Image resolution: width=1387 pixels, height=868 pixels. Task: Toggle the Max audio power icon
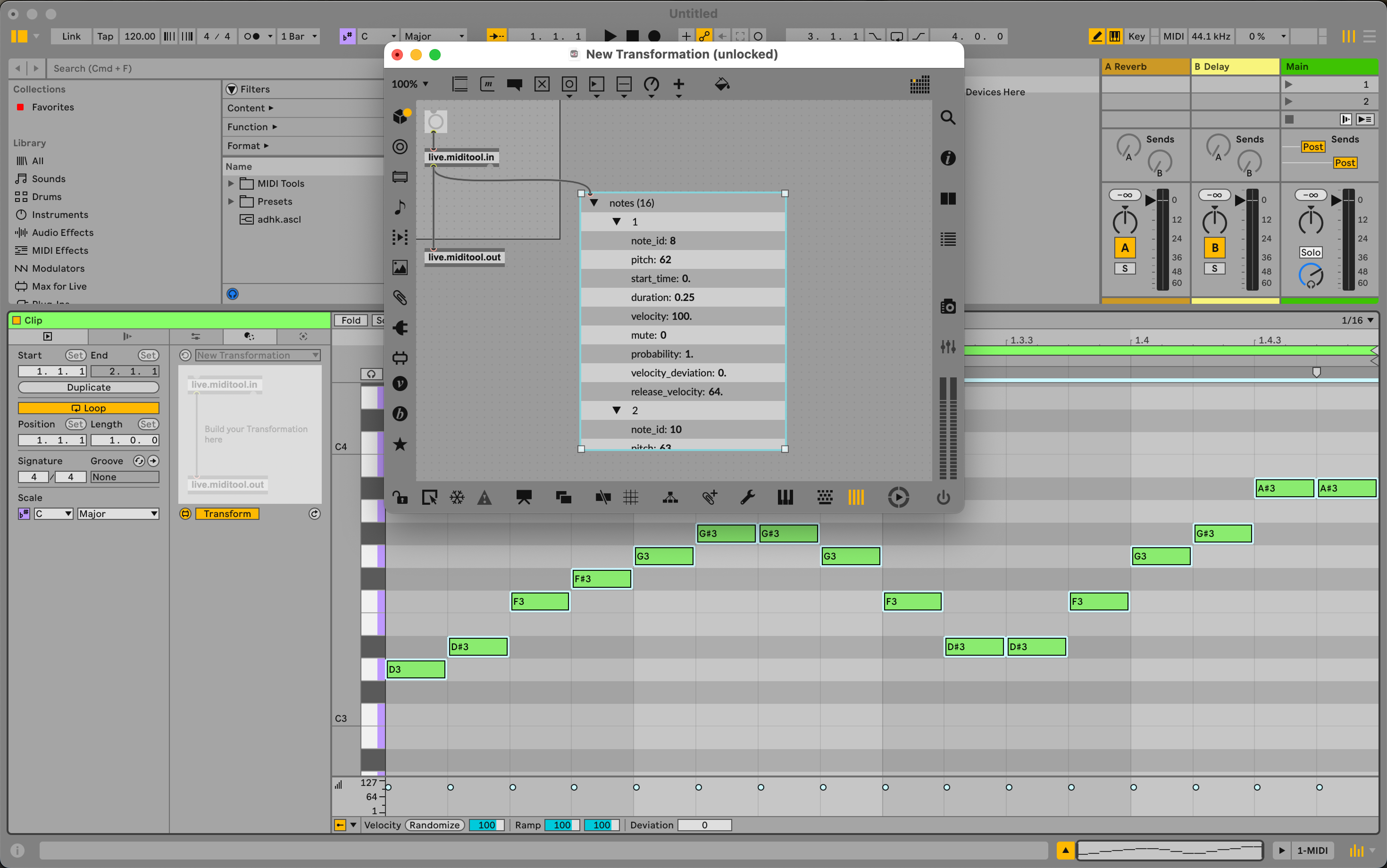point(943,497)
